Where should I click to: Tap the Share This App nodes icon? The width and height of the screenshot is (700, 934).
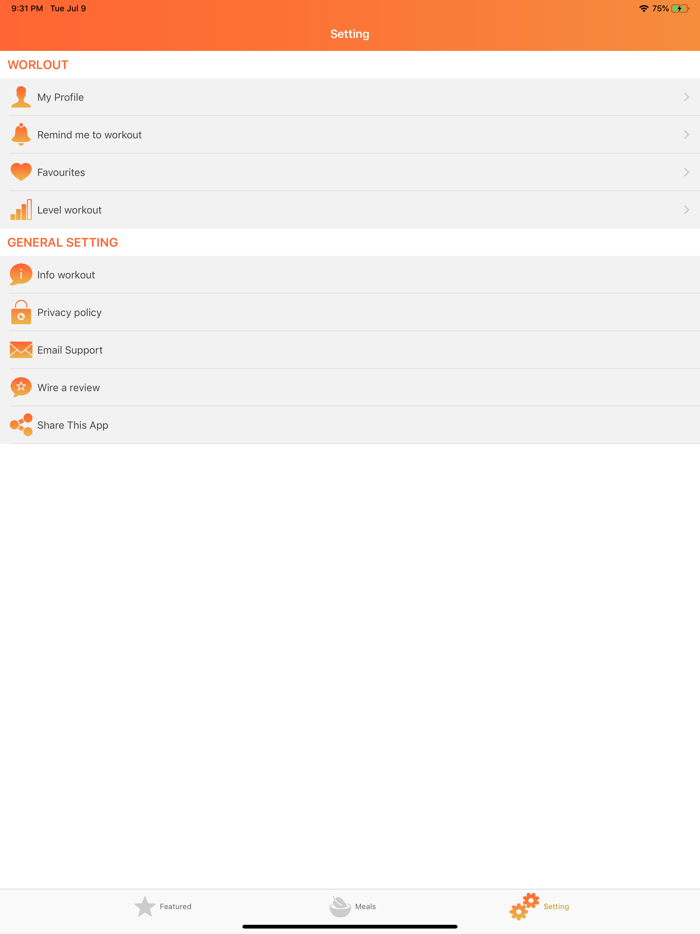(21, 425)
